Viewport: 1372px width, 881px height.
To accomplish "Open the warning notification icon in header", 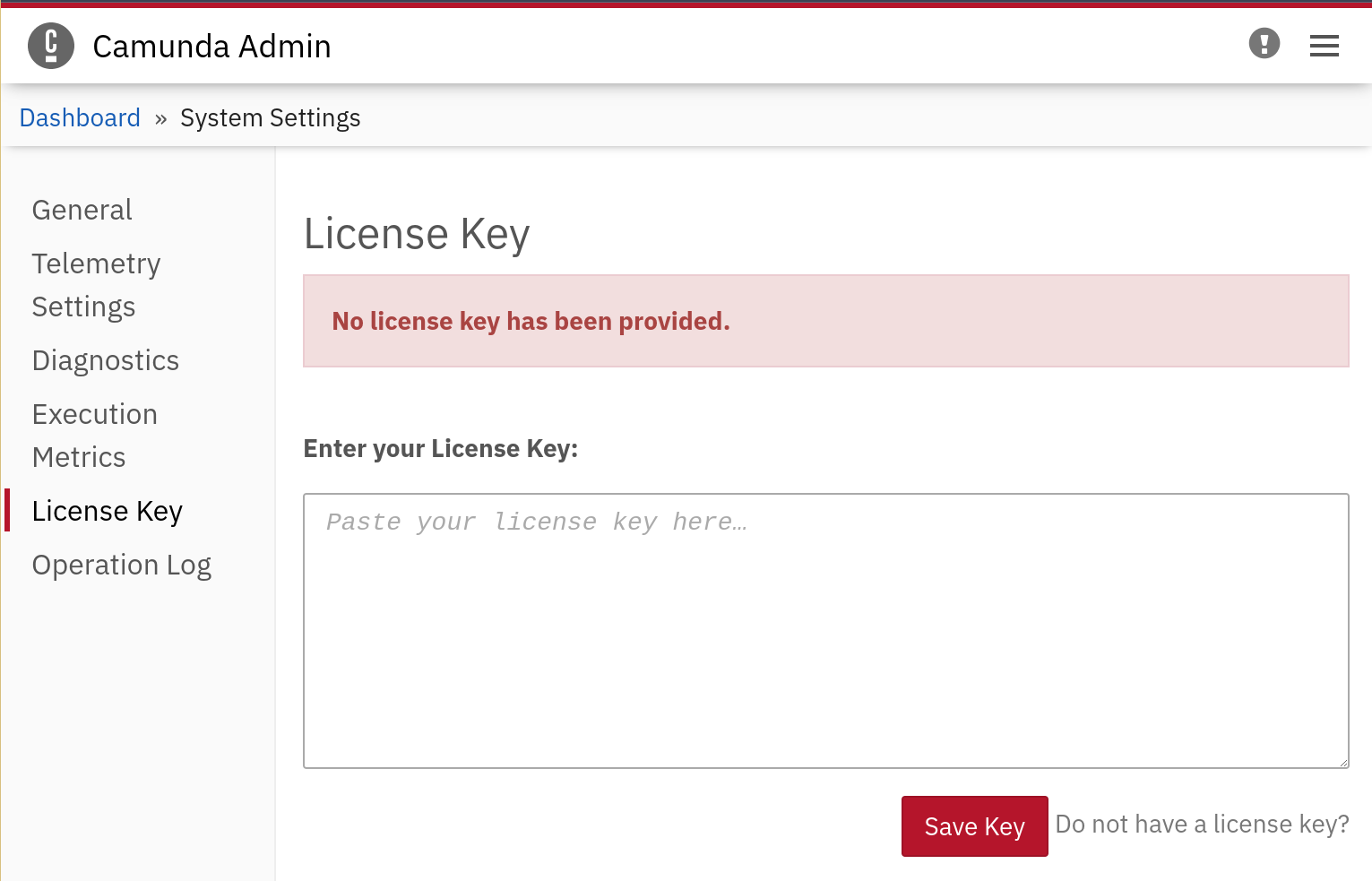I will click(x=1264, y=42).
